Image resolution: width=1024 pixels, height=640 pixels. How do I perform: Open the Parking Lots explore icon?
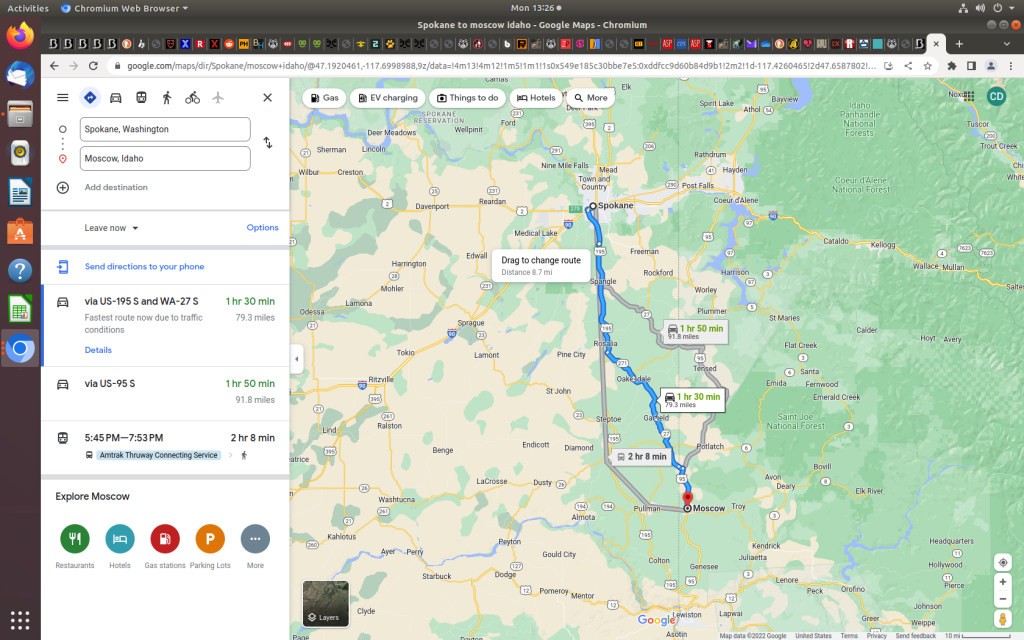(x=210, y=539)
